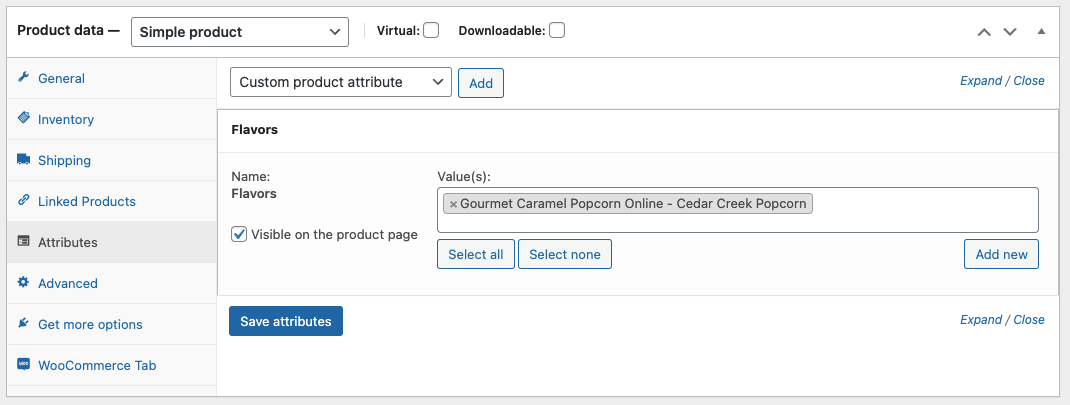The image size is (1070, 405).
Task: Open the Inventory tab
Action: (66, 120)
